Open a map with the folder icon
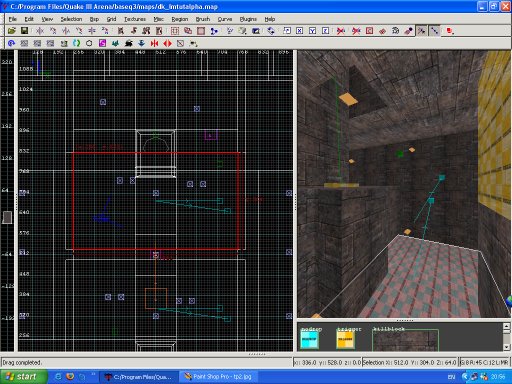Viewport: 512px width, 384px height. coord(12,31)
